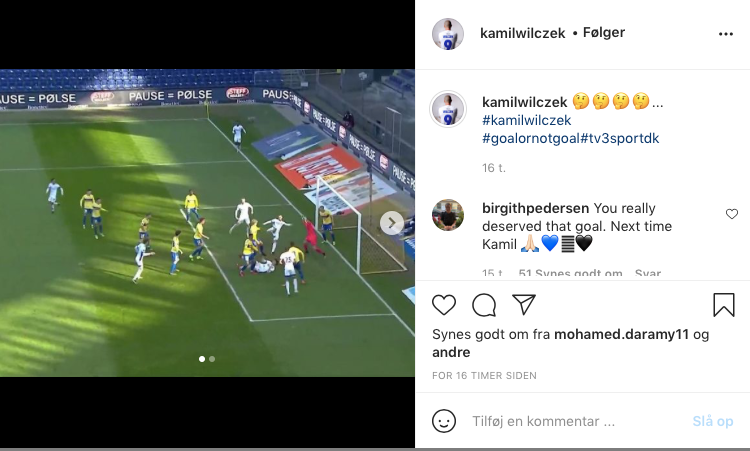The height and width of the screenshot is (451, 750).
Task: Save post using bookmark icon
Action: click(724, 305)
